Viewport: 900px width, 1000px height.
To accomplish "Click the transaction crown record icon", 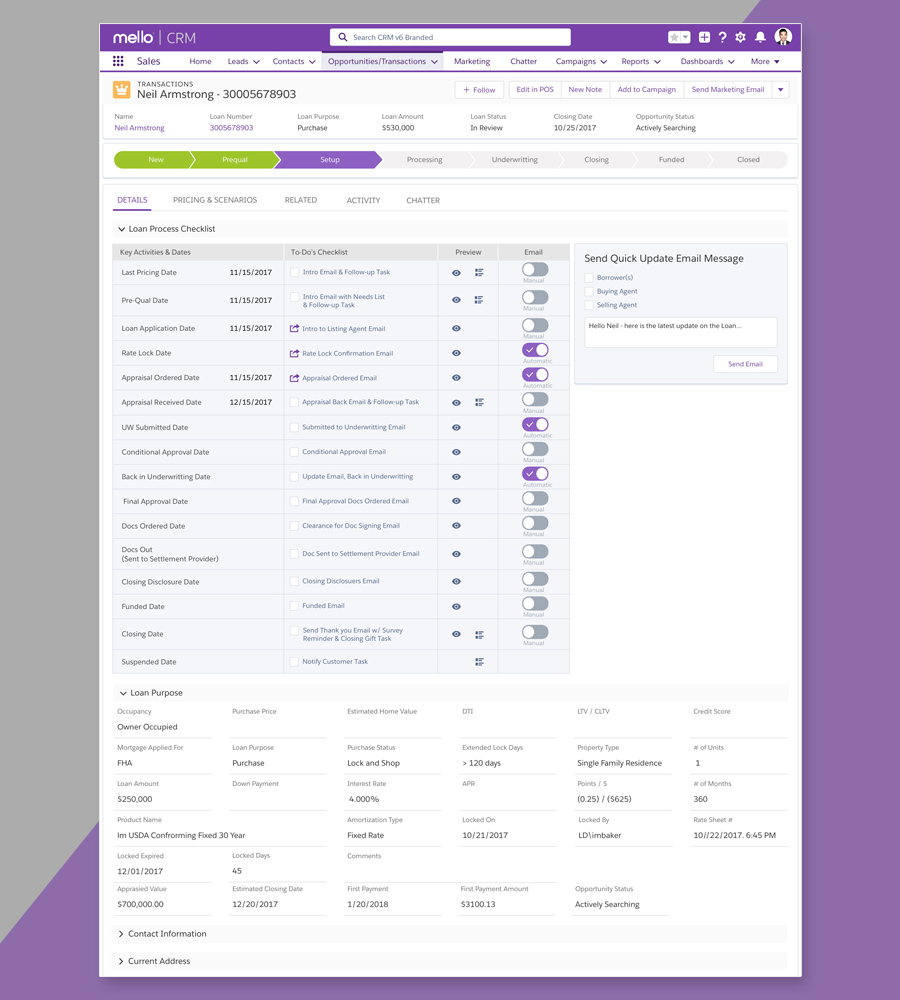I will point(121,89).
